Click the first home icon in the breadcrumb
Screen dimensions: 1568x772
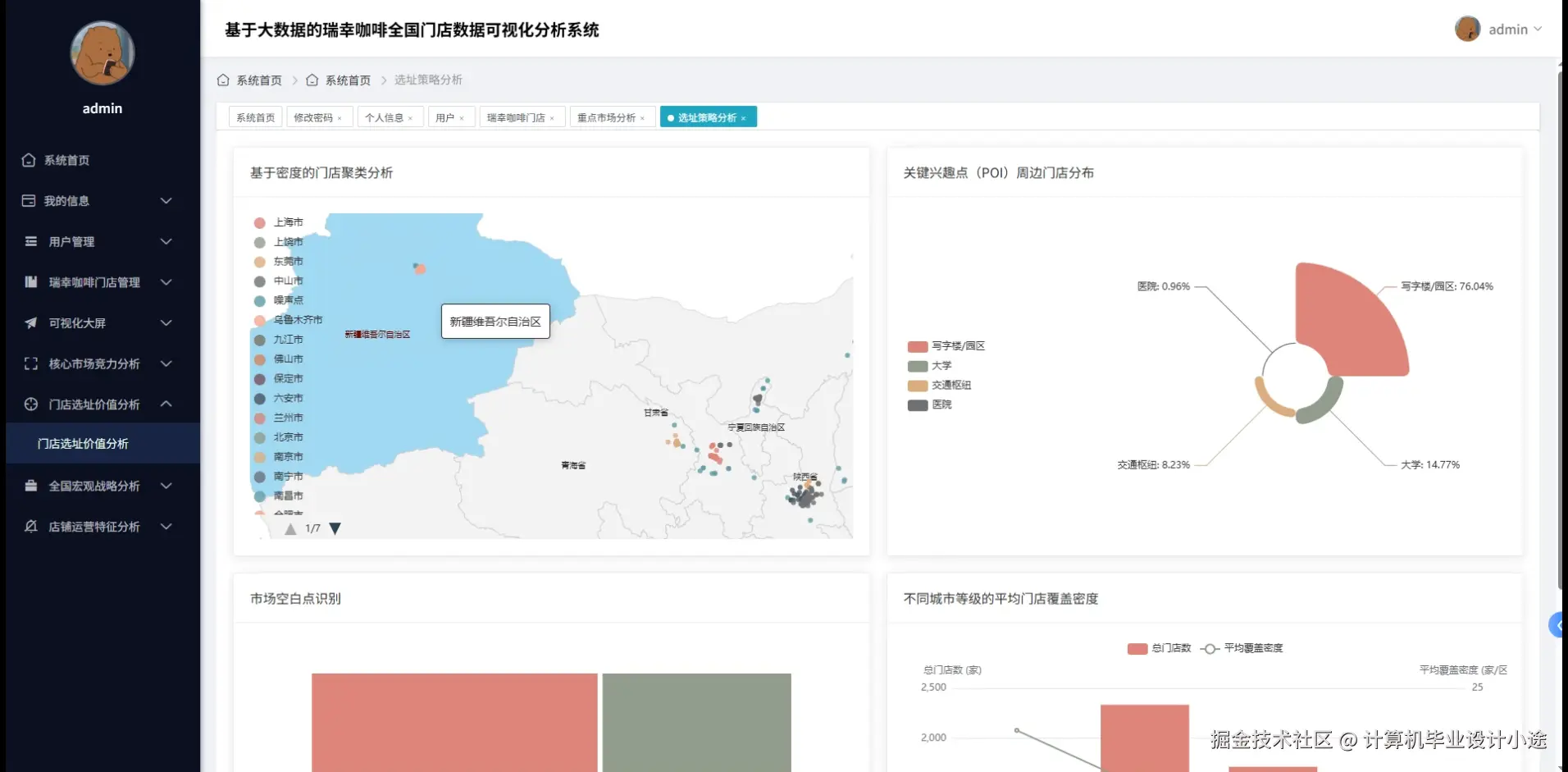click(x=223, y=80)
